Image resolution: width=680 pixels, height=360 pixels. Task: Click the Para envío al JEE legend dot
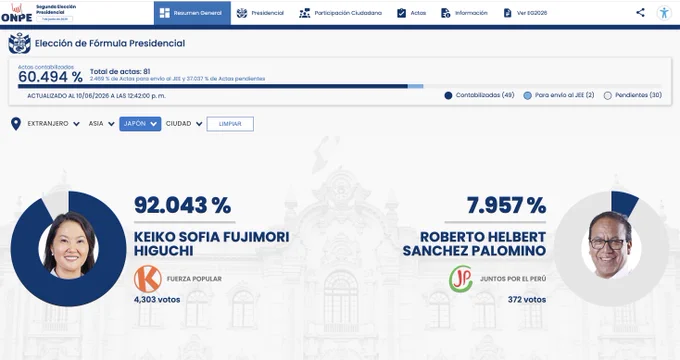[x=527, y=95]
